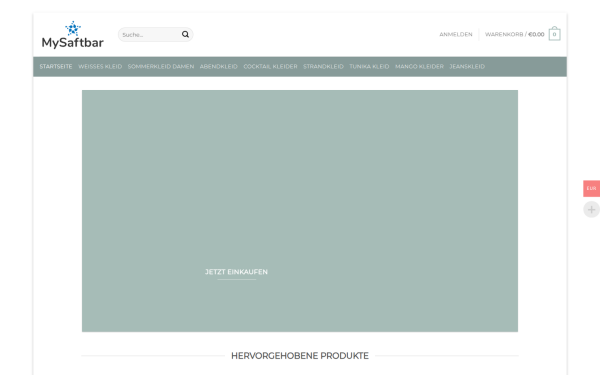Open Weisses Kleid category

[100, 67]
